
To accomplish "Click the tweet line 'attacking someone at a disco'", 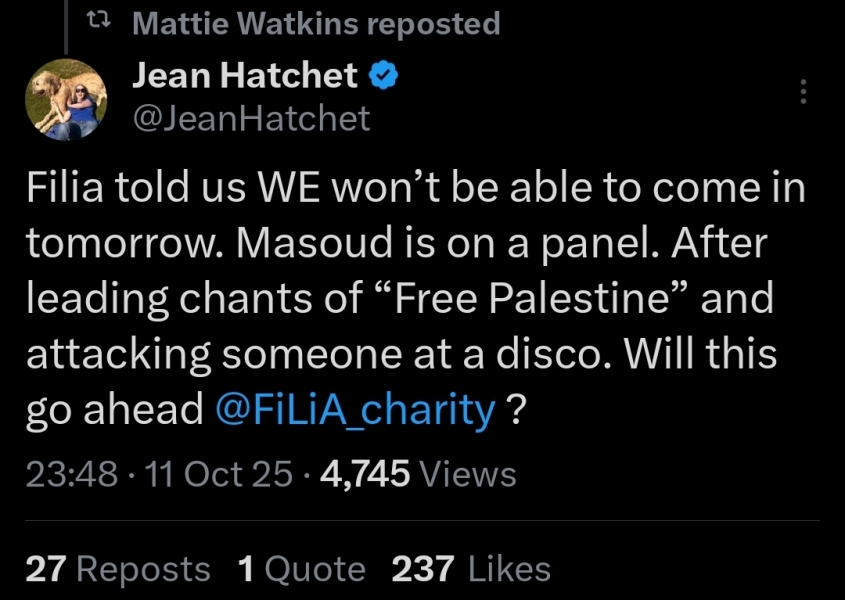I will pos(300,355).
